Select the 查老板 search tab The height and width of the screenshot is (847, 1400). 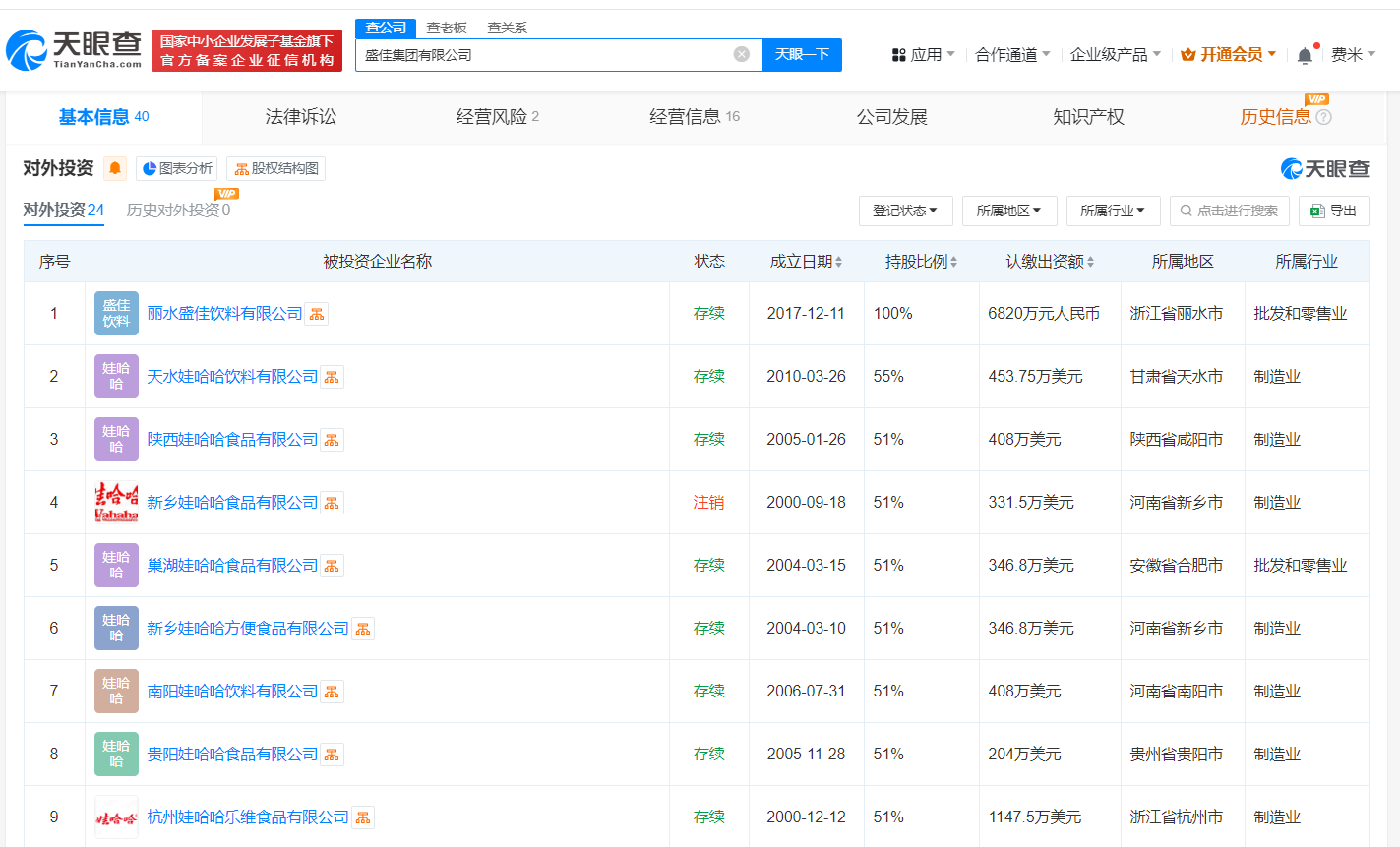pos(447,28)
